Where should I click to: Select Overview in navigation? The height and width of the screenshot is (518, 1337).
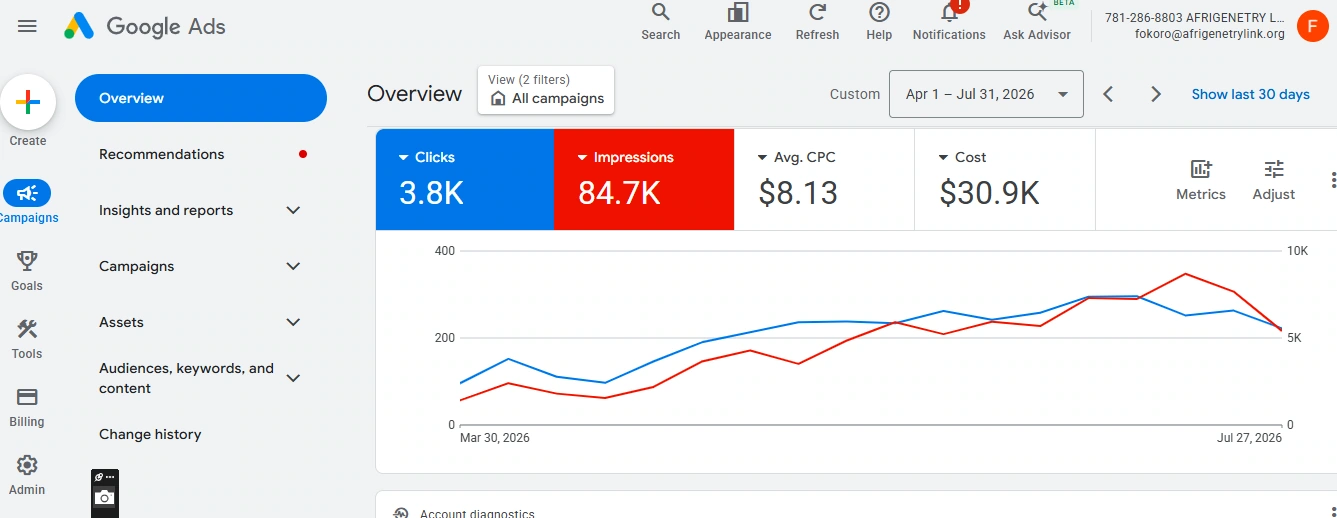[201, 98]
